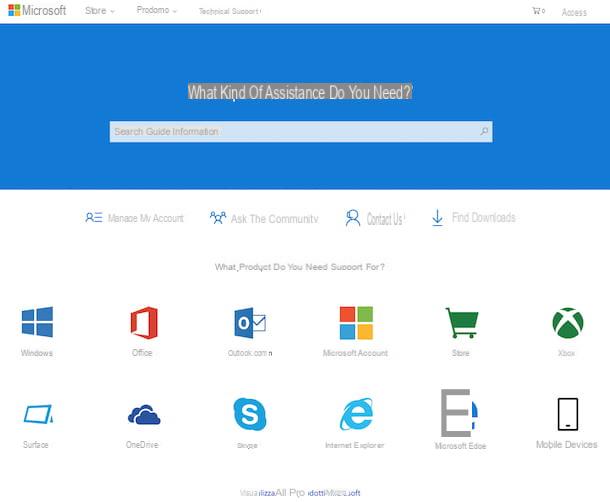Click the Microsoft Edge label text
The image size is (610, 502).
point(461,446)
